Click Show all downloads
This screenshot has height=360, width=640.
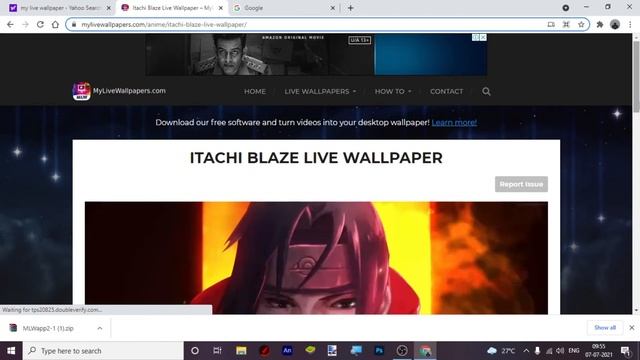click(605, 328)
